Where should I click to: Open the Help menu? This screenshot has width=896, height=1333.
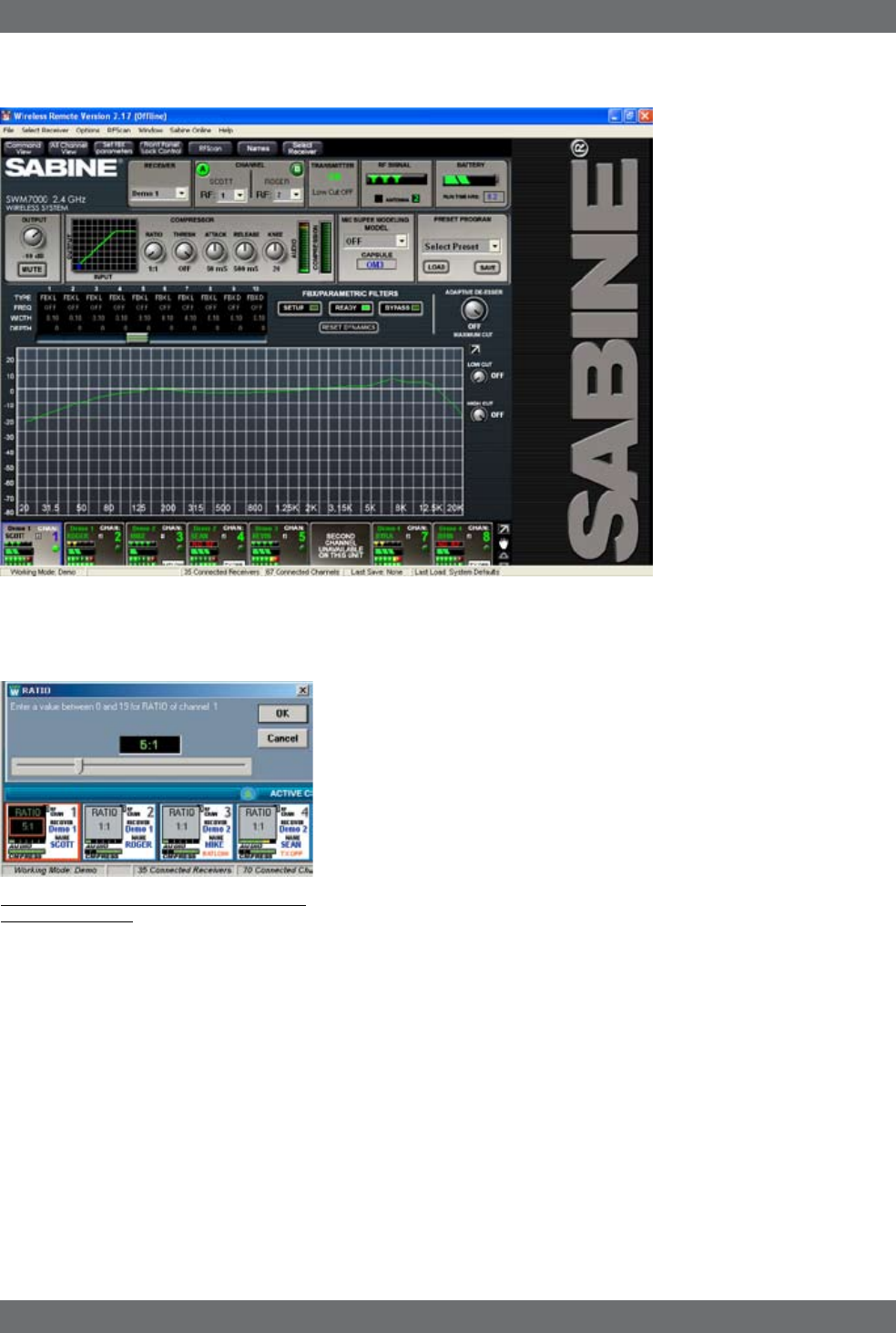tap(225, 130)
